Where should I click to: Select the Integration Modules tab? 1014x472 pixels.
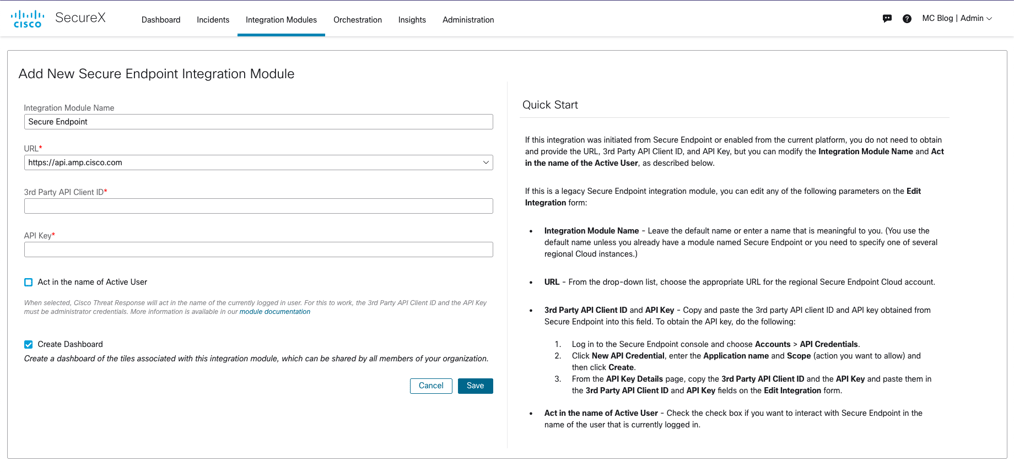pos(281,20)
